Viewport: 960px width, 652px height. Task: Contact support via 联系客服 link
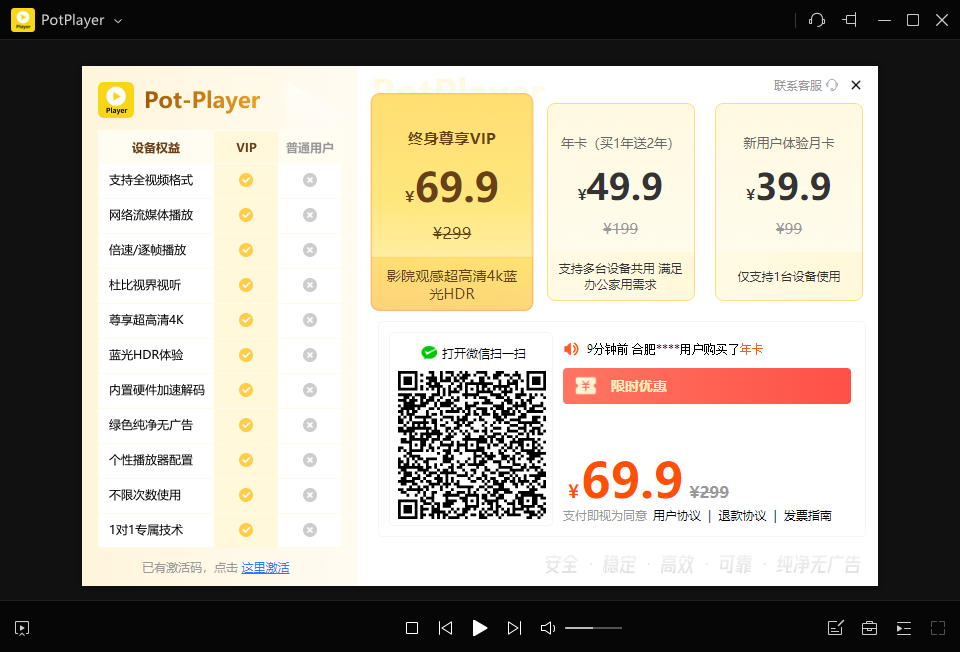tap(805, 85)
